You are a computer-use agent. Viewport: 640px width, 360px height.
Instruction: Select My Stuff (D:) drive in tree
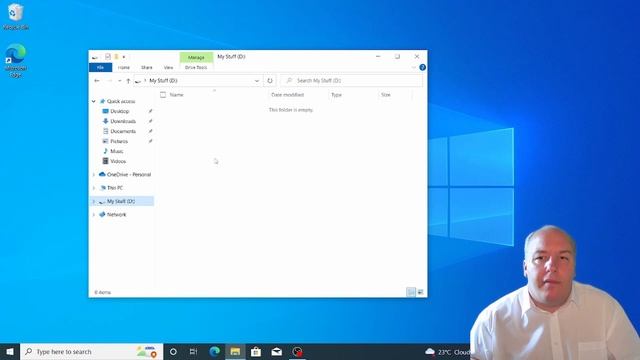(121, 201)
